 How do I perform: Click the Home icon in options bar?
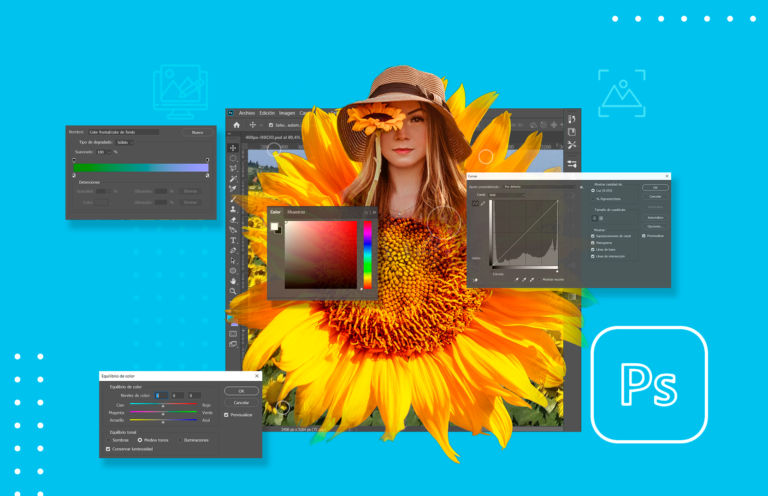[236, 125]
